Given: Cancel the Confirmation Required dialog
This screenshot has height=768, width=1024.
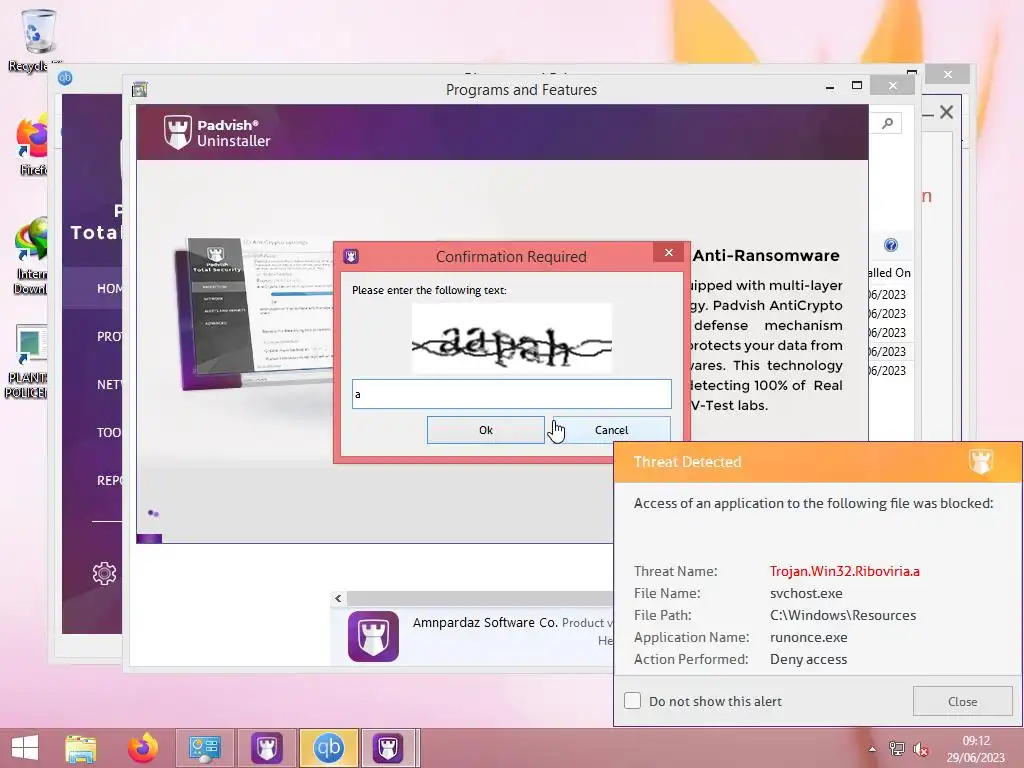Looking at the screenshot, I should point(611,430).
